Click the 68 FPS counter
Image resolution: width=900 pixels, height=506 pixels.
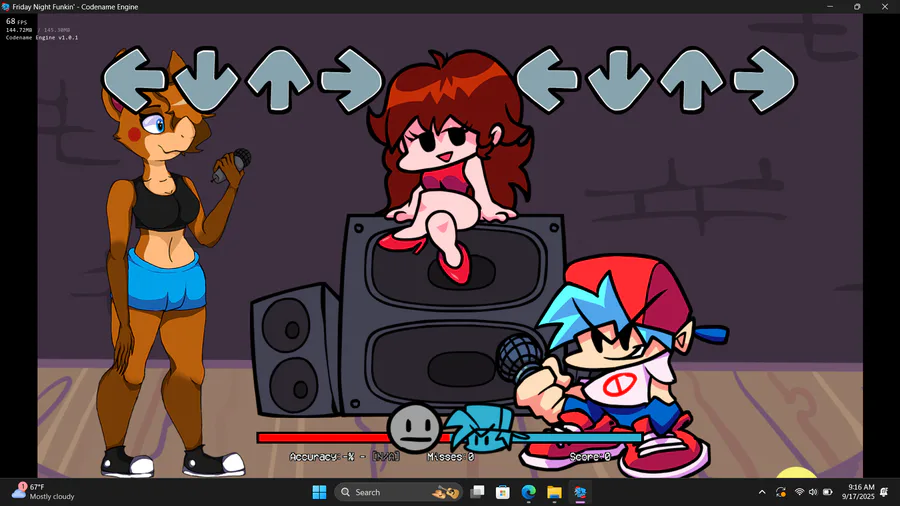(16, 21)
